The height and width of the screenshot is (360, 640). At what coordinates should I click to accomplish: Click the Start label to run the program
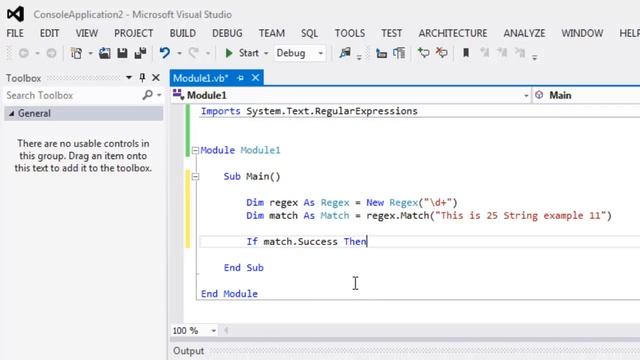click(249, 53)
